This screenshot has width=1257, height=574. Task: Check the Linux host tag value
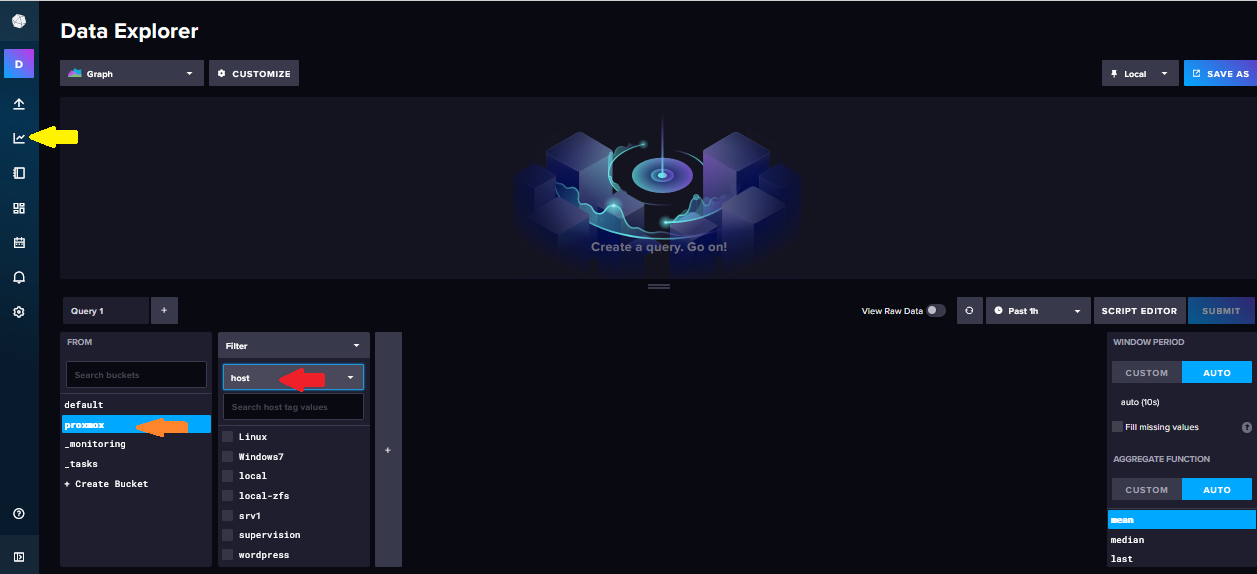228,437
